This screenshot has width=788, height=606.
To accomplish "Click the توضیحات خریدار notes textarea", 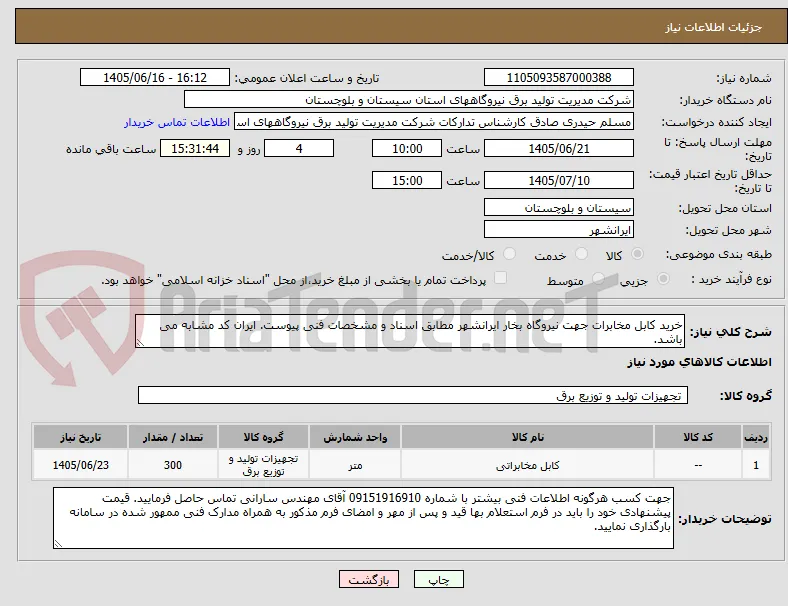I will 363,518.
